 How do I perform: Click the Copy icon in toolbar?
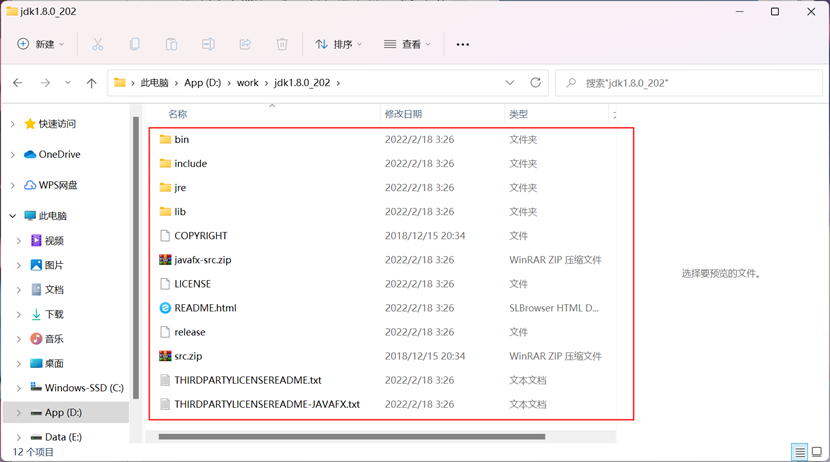134,44
